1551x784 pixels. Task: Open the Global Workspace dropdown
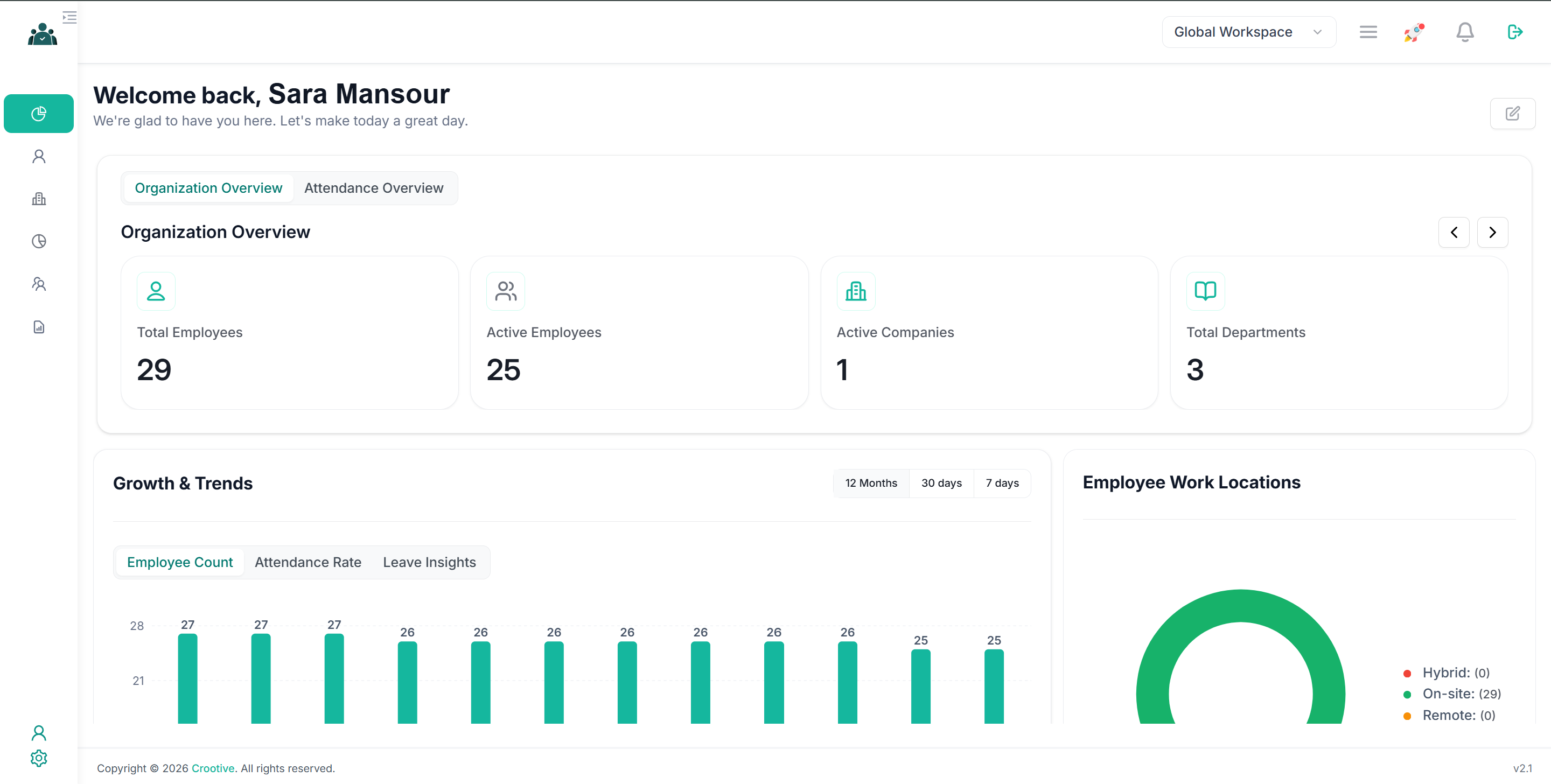pyautogui.click(x=1249, y=32)
